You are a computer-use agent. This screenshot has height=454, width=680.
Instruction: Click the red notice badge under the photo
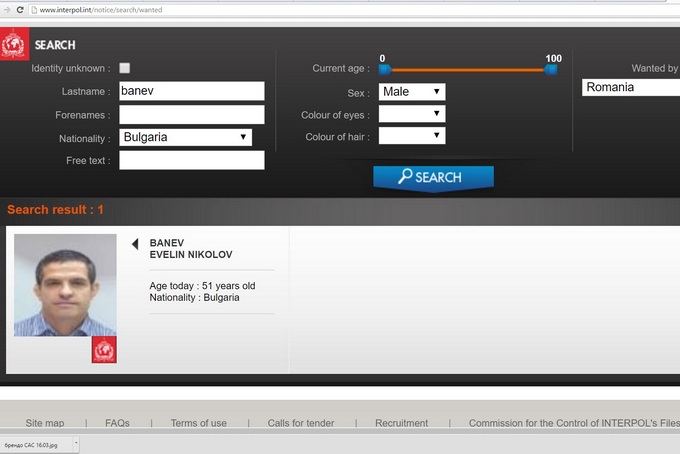pos(104,349)
